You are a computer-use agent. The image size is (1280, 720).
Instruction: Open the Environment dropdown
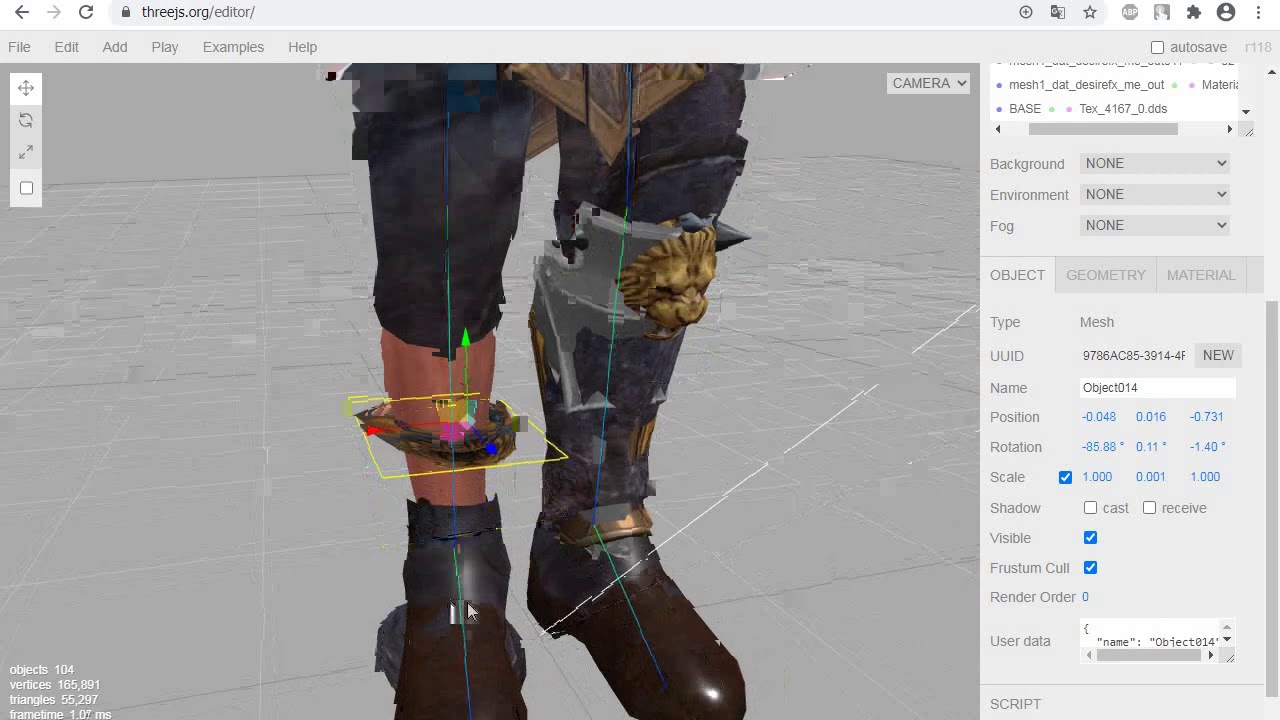point(1155,194)
